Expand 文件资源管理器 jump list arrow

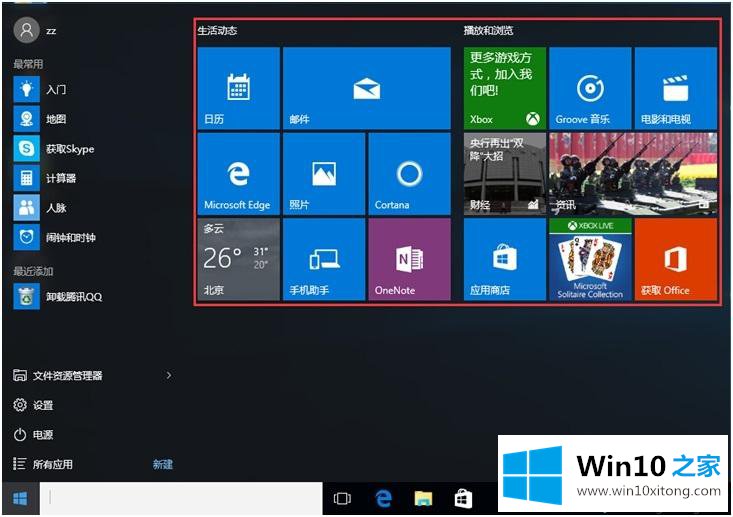tap(169, 375)
